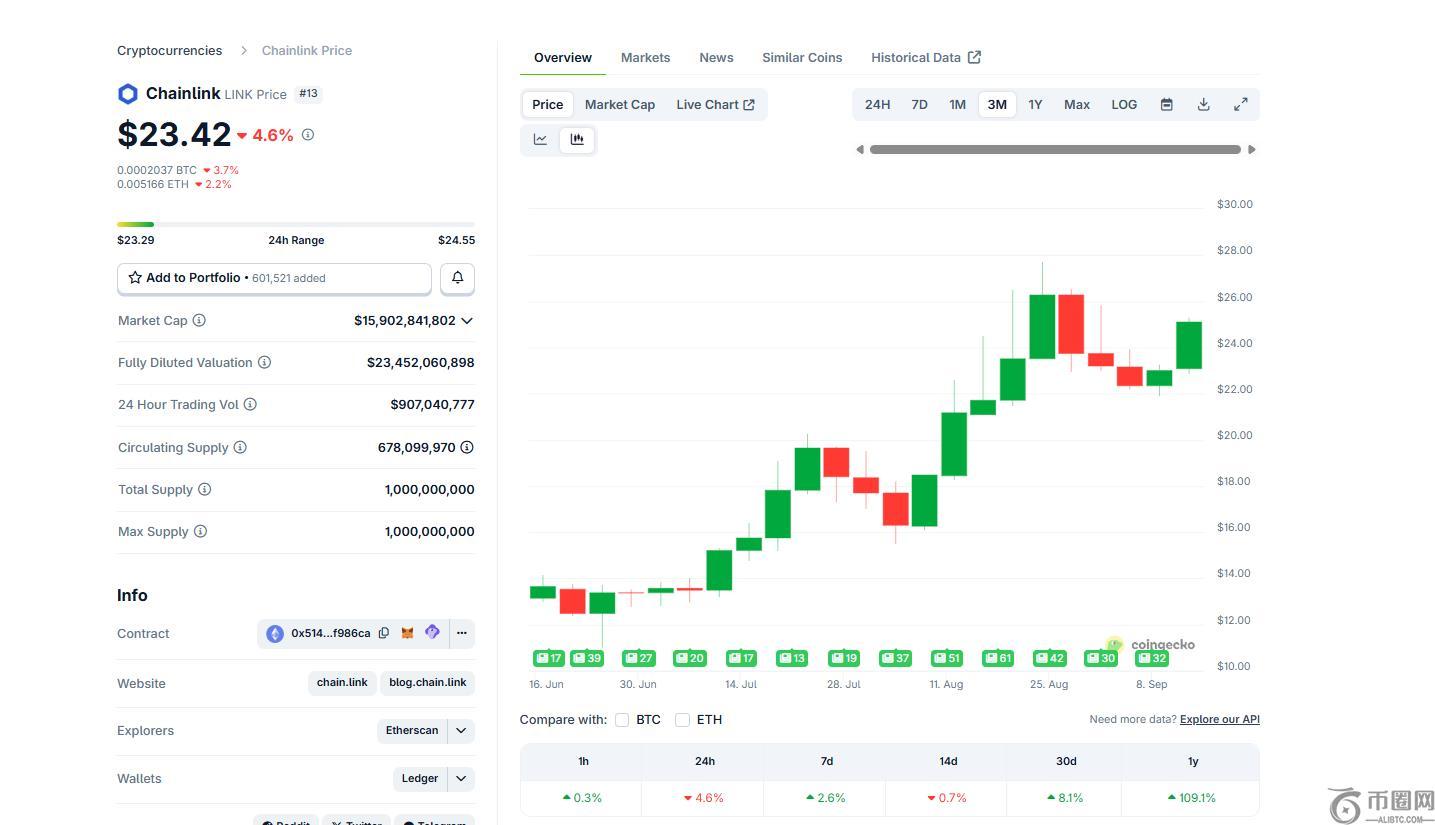Click the price alert bell icon
1435x825 pixels.
tap(457, 278)
